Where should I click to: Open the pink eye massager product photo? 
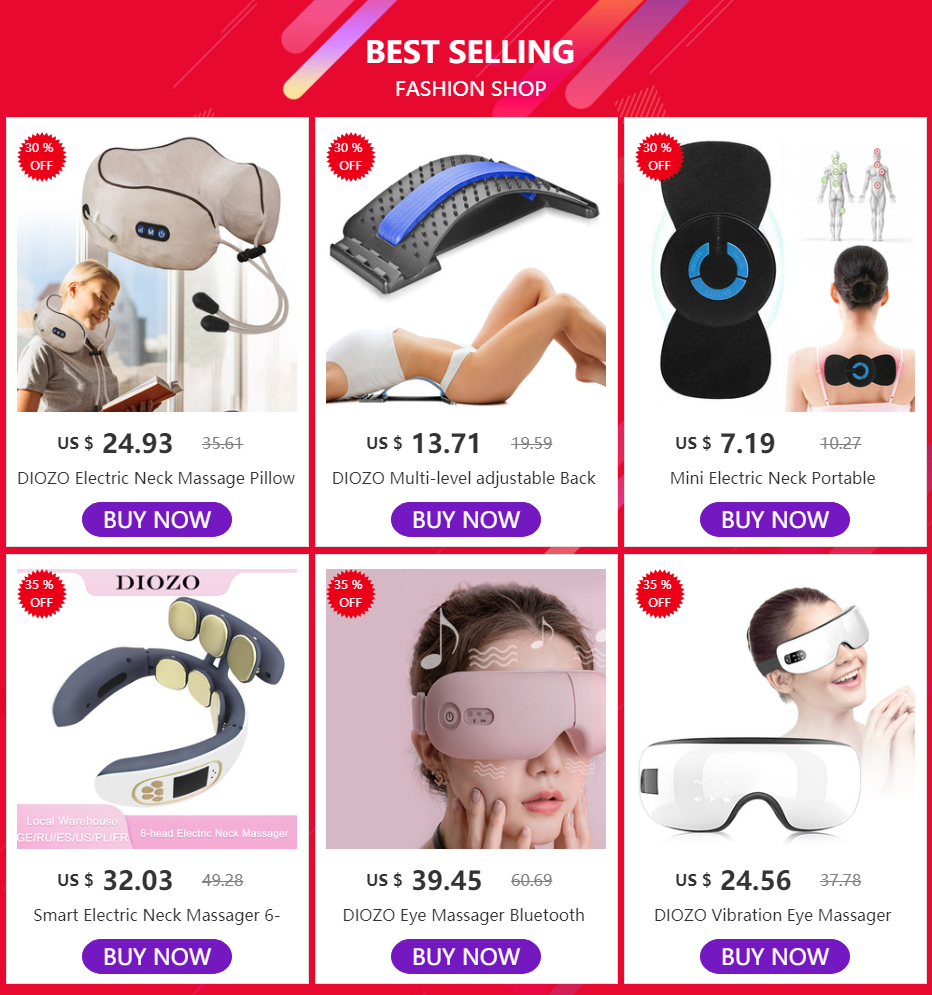pos(466,709)
